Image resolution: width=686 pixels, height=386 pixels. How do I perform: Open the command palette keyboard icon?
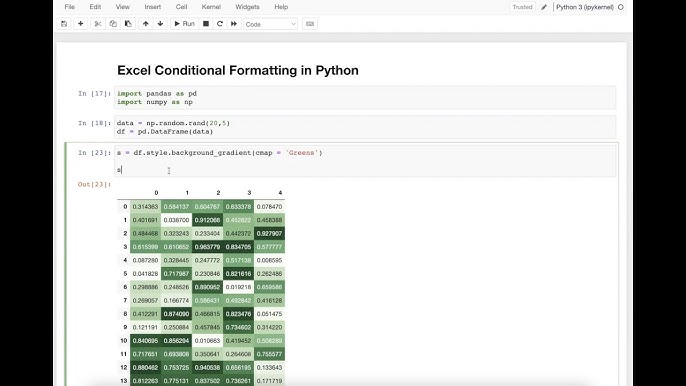pyautogui.click(x=310, y=24)
